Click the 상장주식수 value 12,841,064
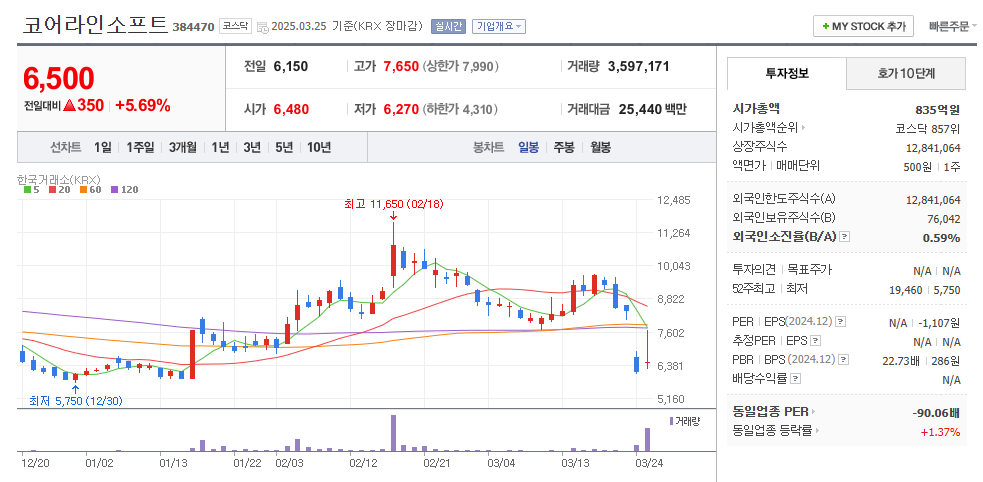983x482 pixels. pyautogui.click(x=933, y=147)
